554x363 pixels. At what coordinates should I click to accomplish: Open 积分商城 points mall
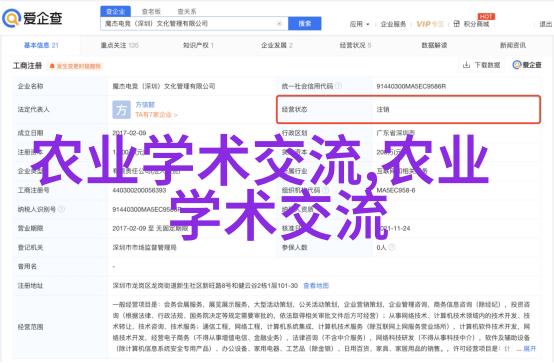(x=476, y=24)
